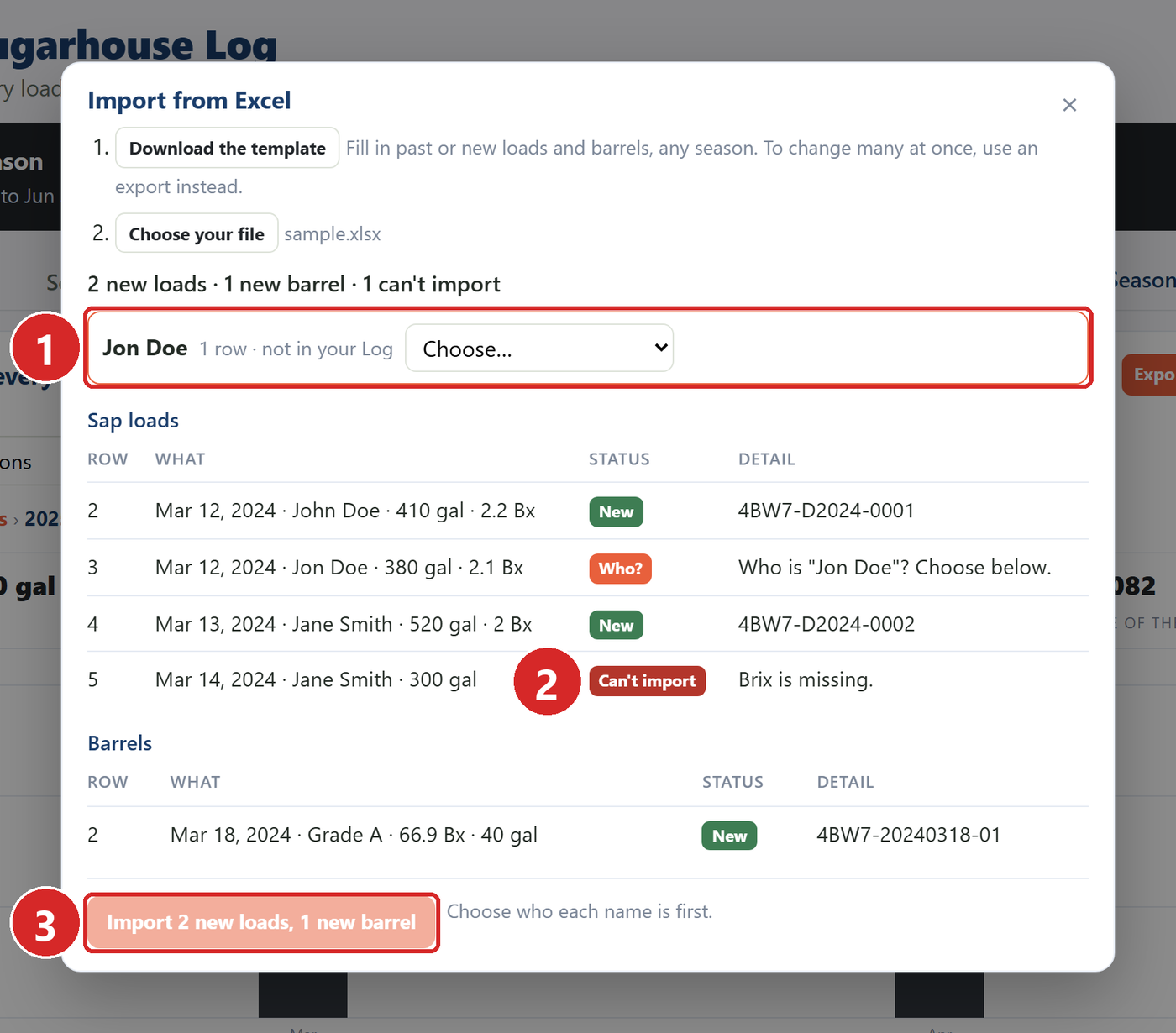Click the Who? status badge

(x=620, y=569)
